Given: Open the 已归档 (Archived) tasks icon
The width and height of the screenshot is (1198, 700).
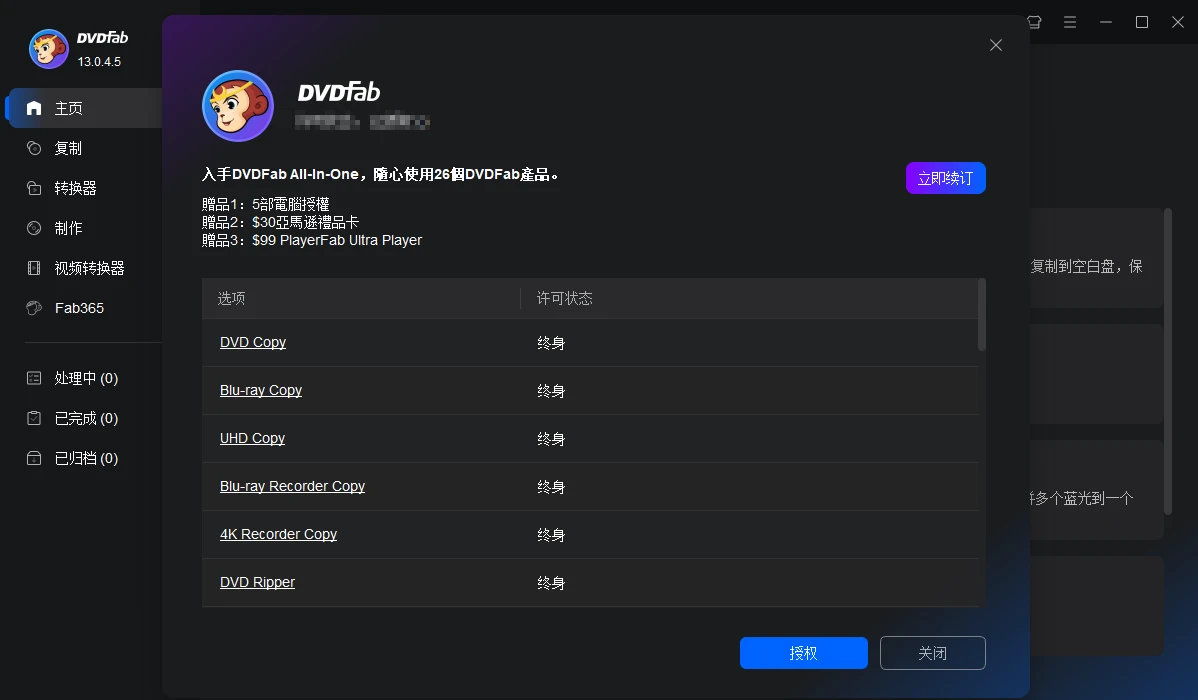Looking at the screenshot, I should (34, 458).
